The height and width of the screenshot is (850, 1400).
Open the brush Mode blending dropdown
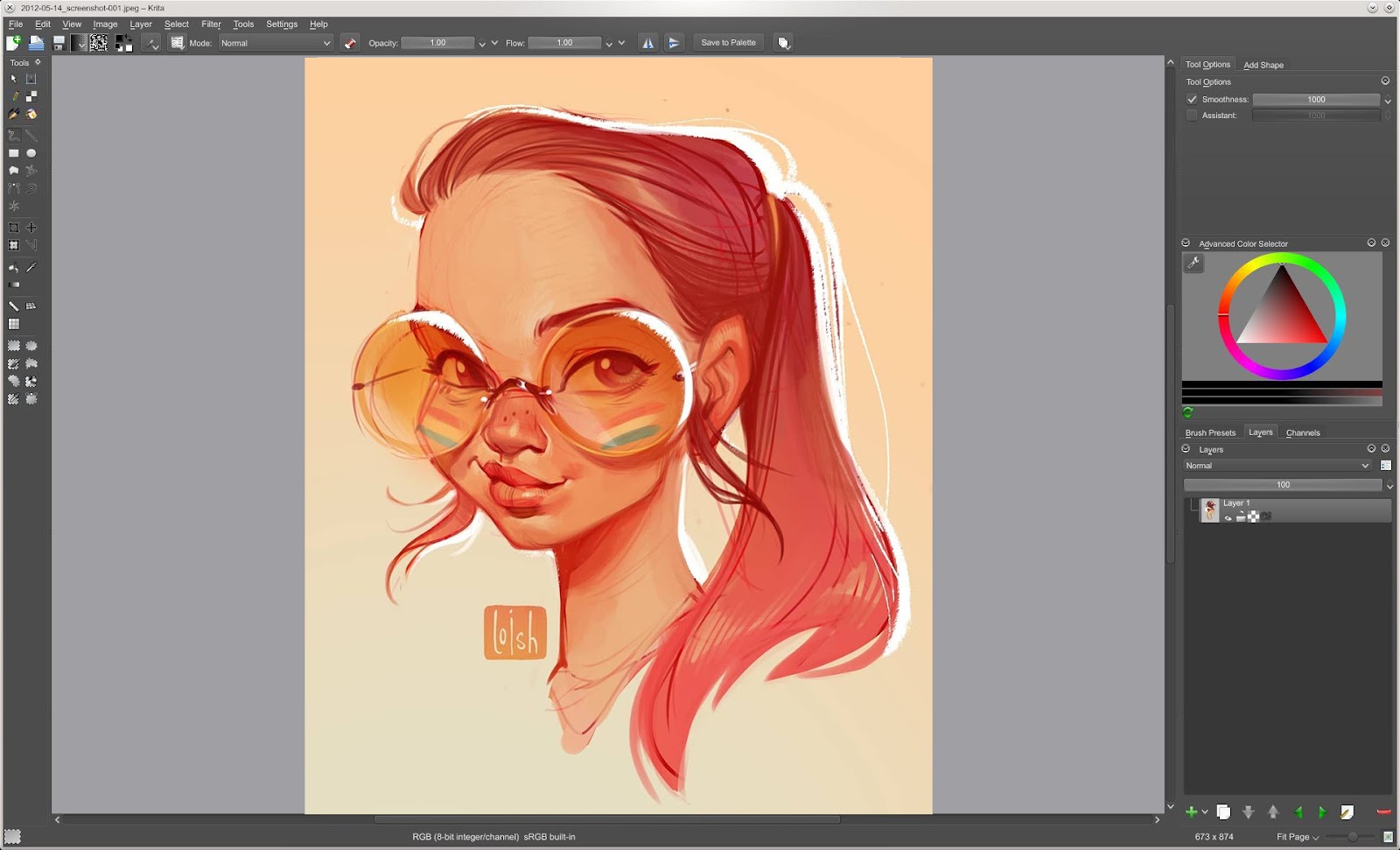[x=275, y=43]
